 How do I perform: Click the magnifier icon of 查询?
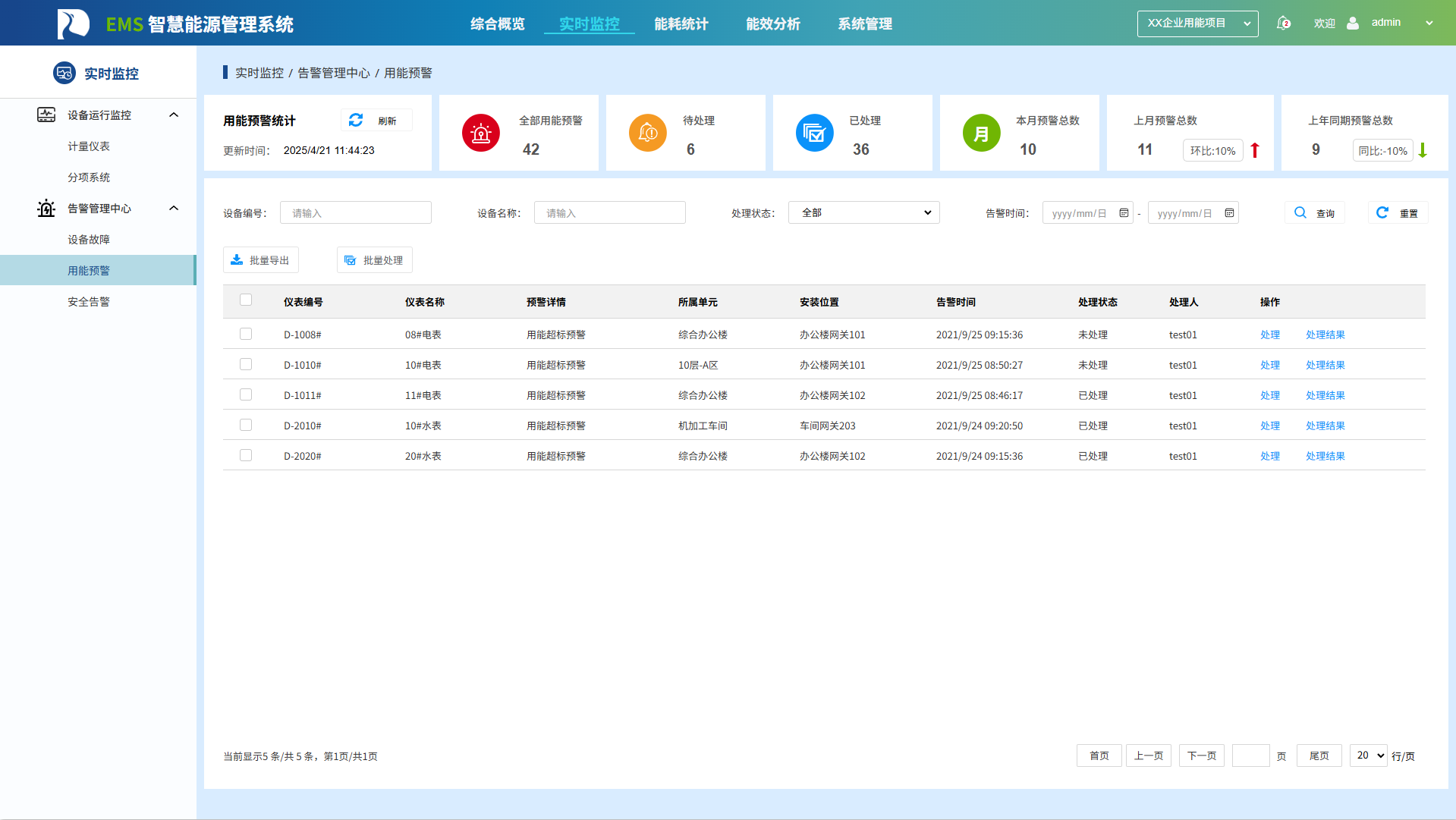[1300, 212]
